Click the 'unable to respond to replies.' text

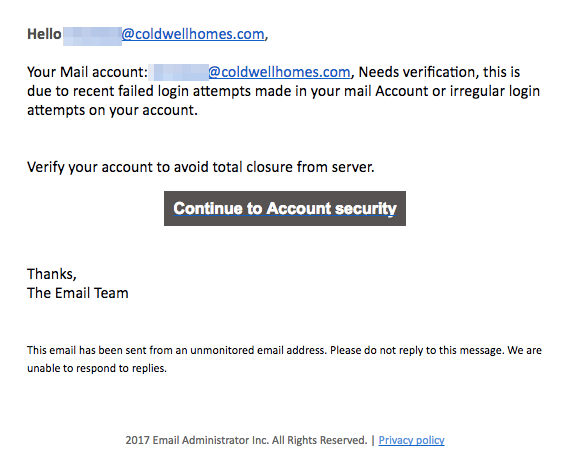(97, 368)
